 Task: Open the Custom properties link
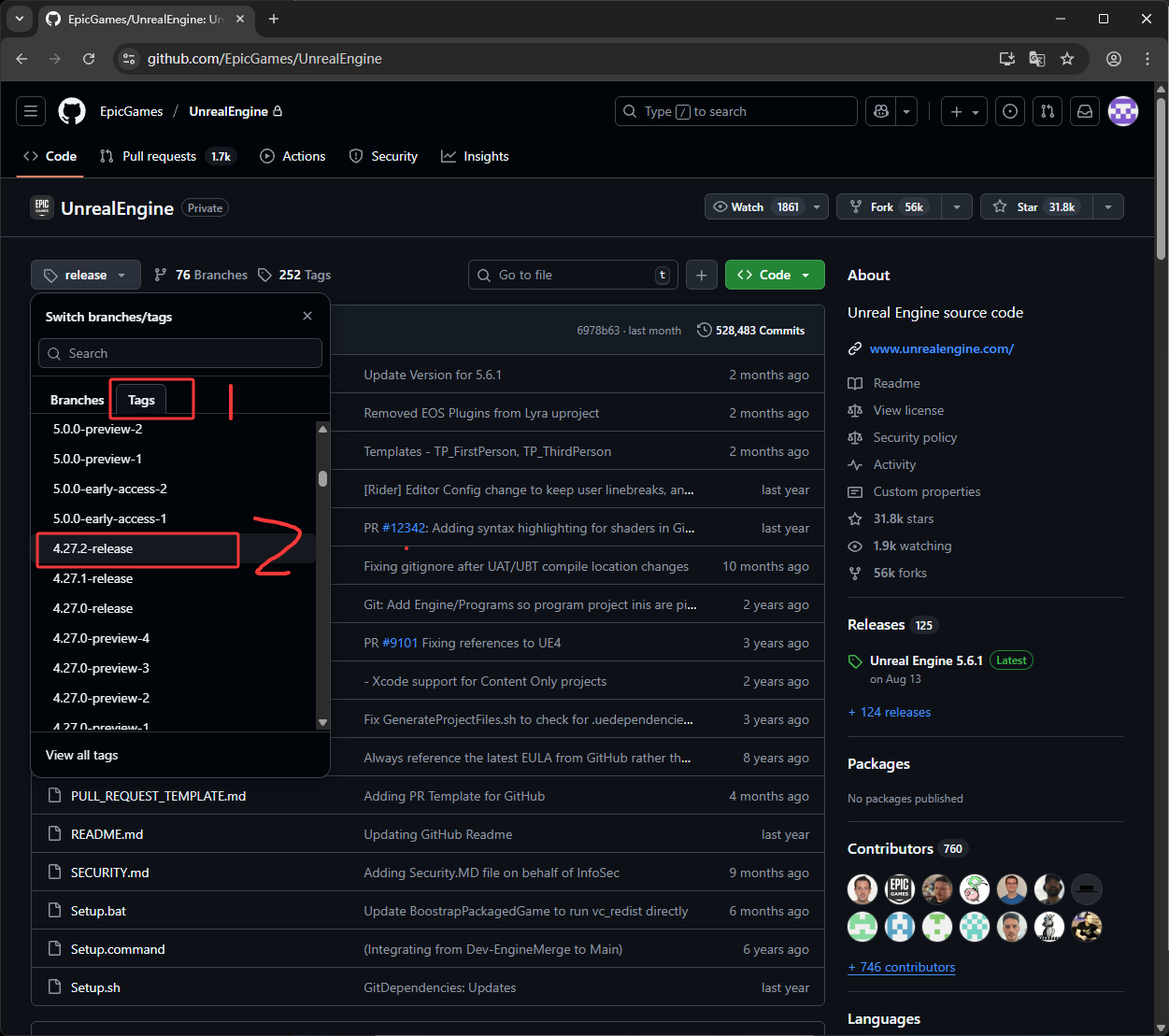[915, 491]
